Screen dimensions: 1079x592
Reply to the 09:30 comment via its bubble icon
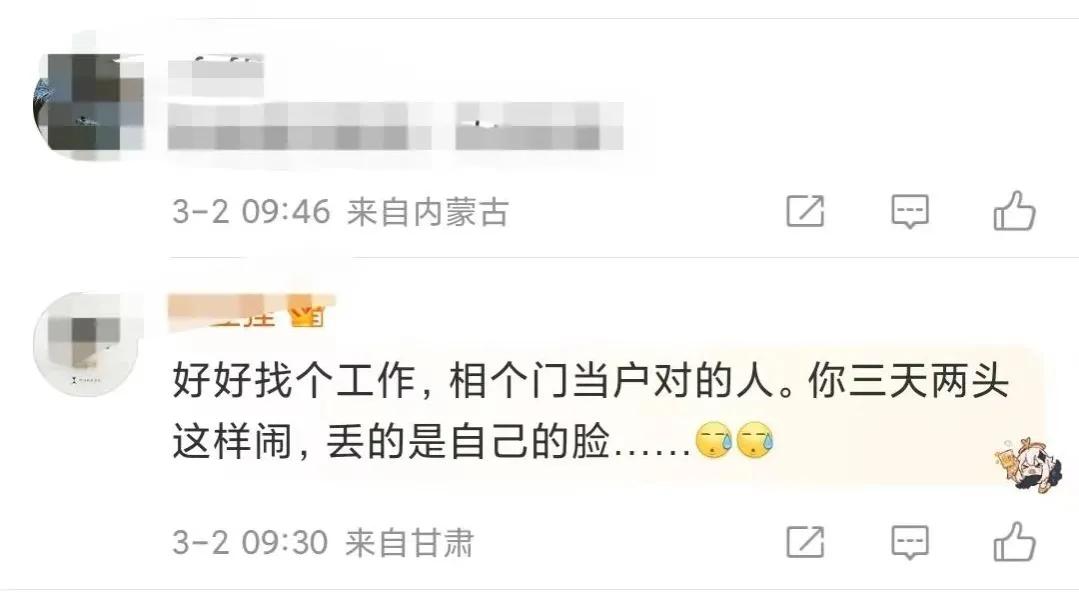pos(910,542)
